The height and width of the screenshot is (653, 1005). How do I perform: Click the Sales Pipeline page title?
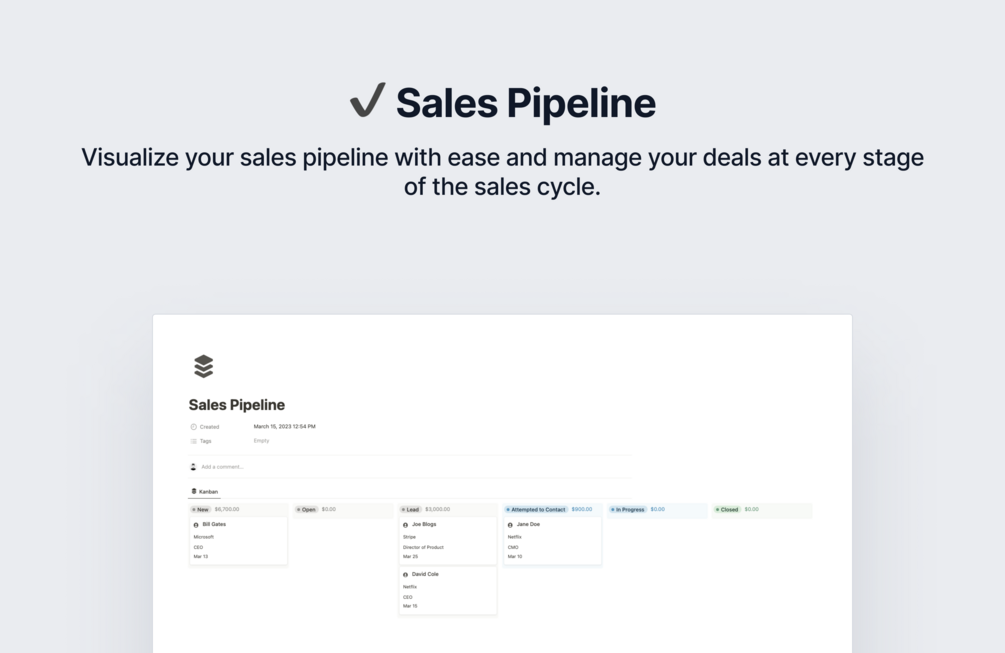click(237, 405)
